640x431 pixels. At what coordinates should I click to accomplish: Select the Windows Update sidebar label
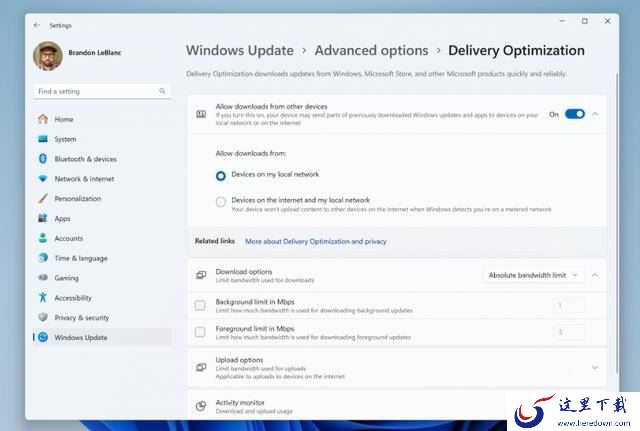pos(81,338)
